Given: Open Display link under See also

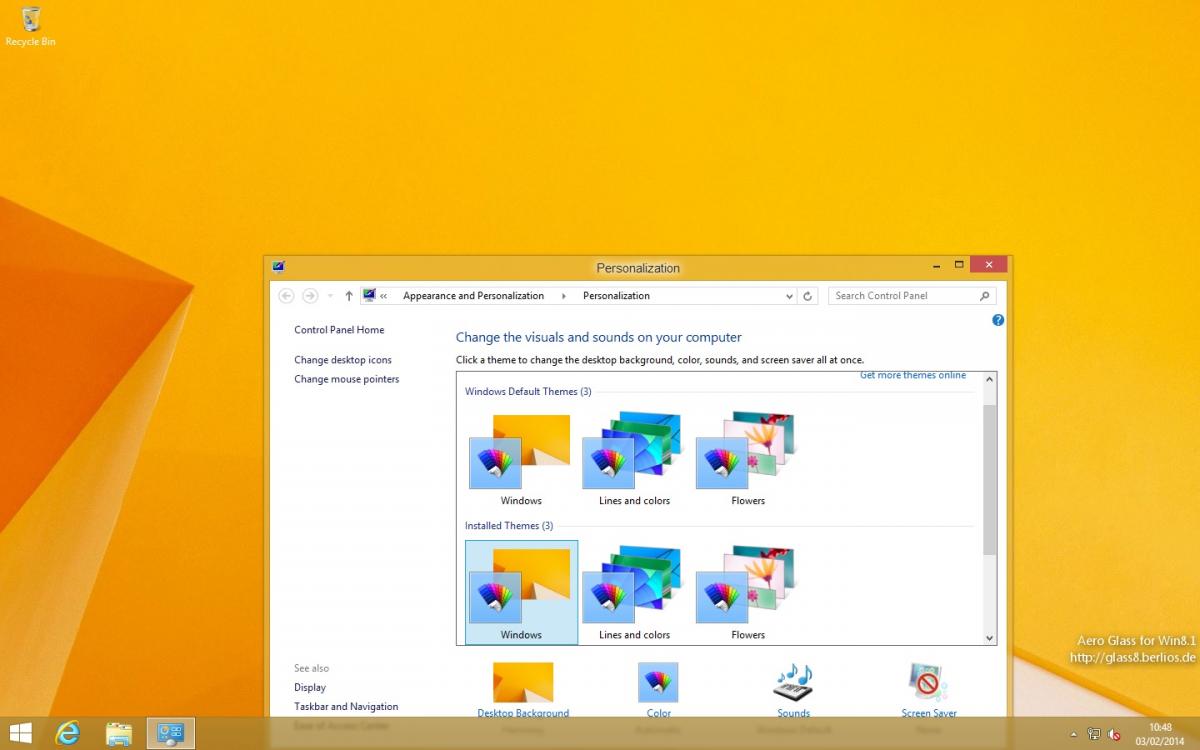Looking at the screenshot, I should (310, 688).
